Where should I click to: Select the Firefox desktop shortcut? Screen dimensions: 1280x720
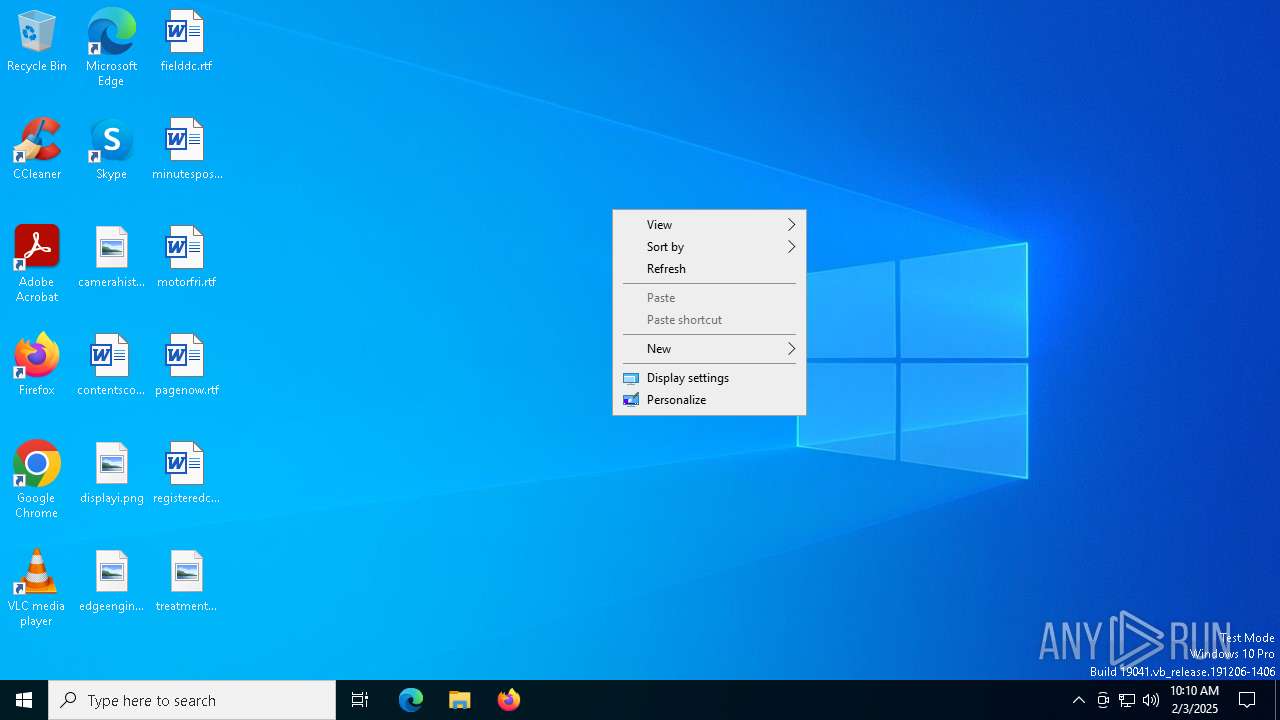[37, 366]
